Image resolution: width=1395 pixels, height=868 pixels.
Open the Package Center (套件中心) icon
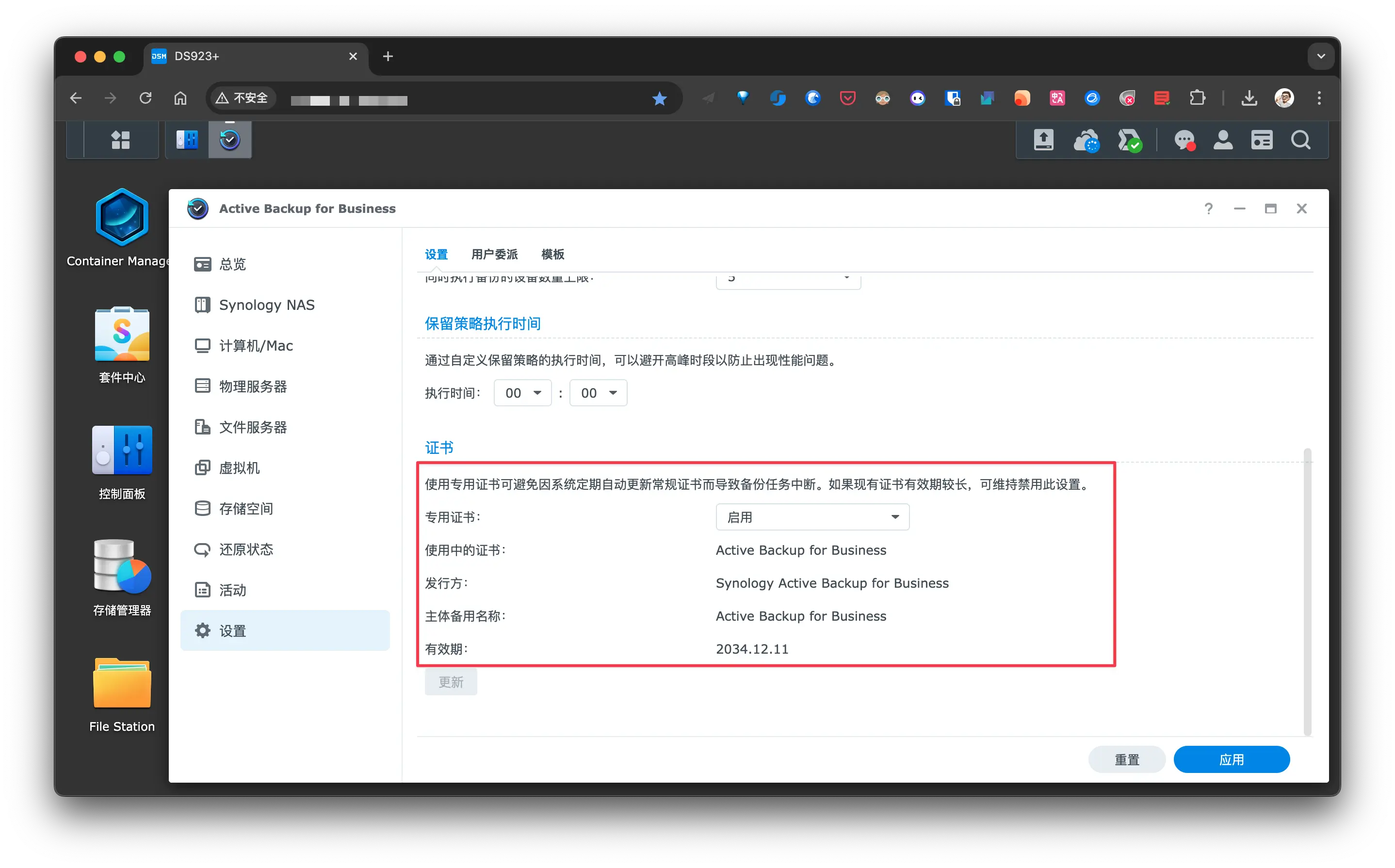click(122, 334)
